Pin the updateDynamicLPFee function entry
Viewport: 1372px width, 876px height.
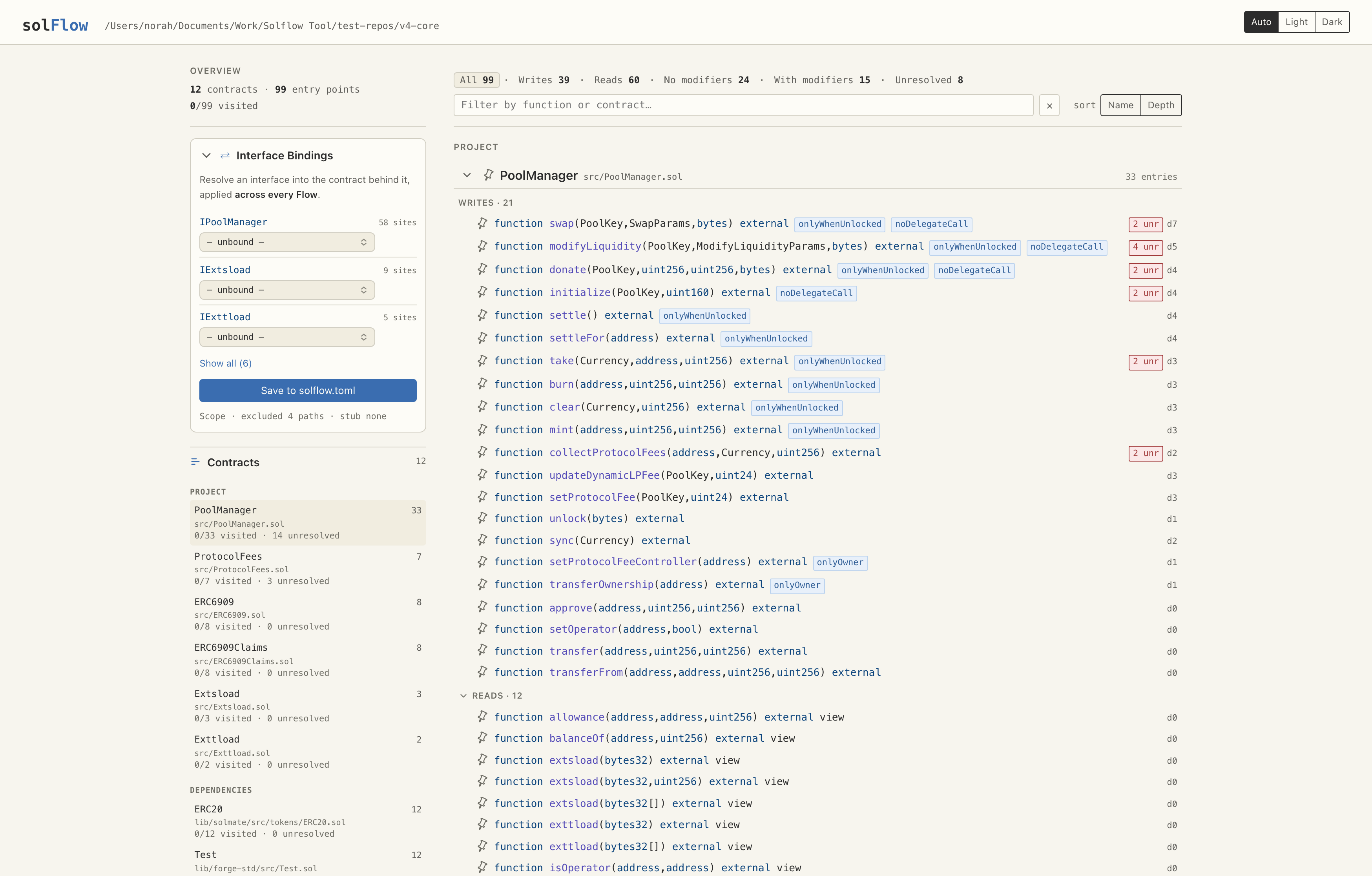483,475
